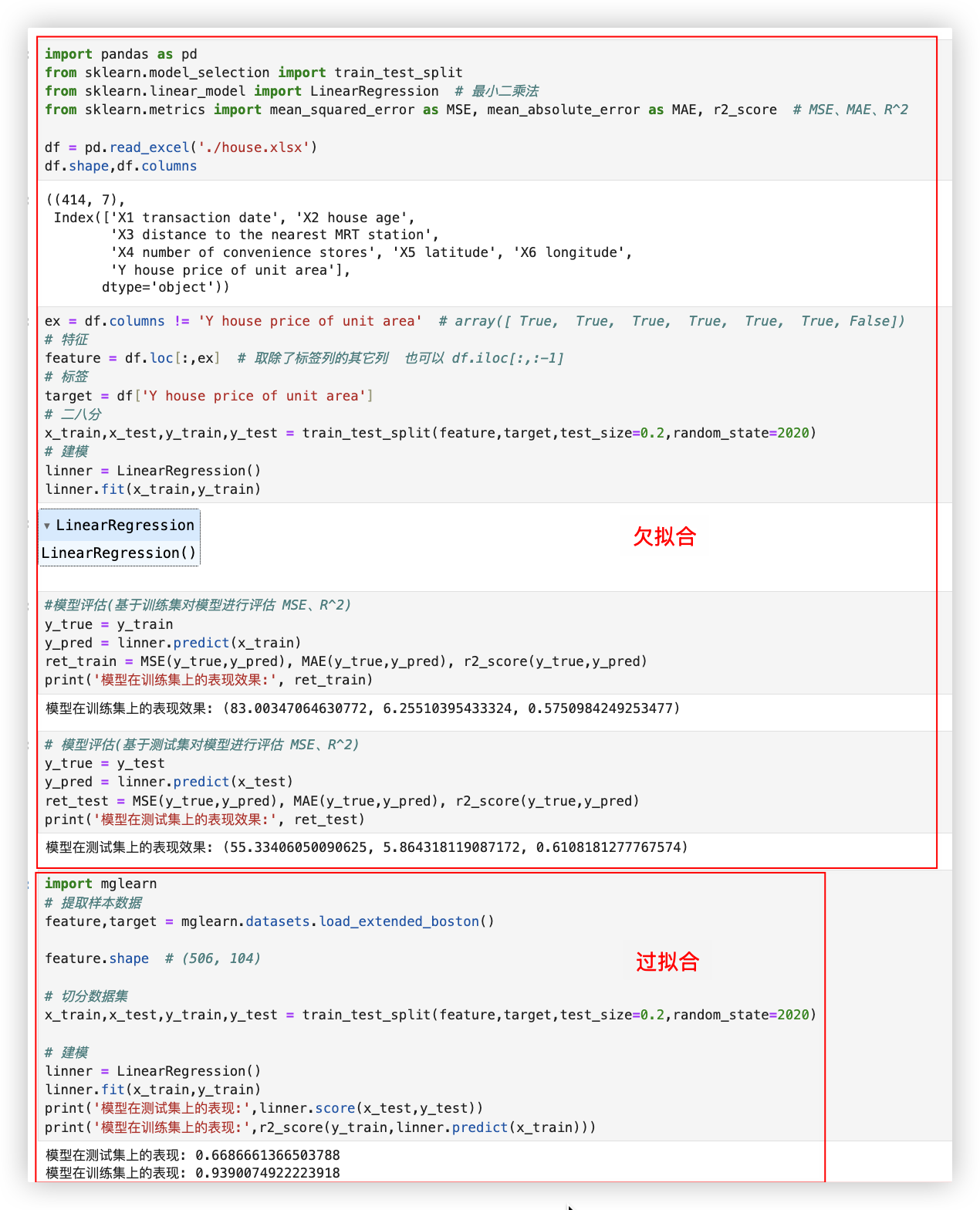Click the df.shape,df.columns code line
The width and height of the screenshot is (980, 1210).
click(x=120, y=166)
